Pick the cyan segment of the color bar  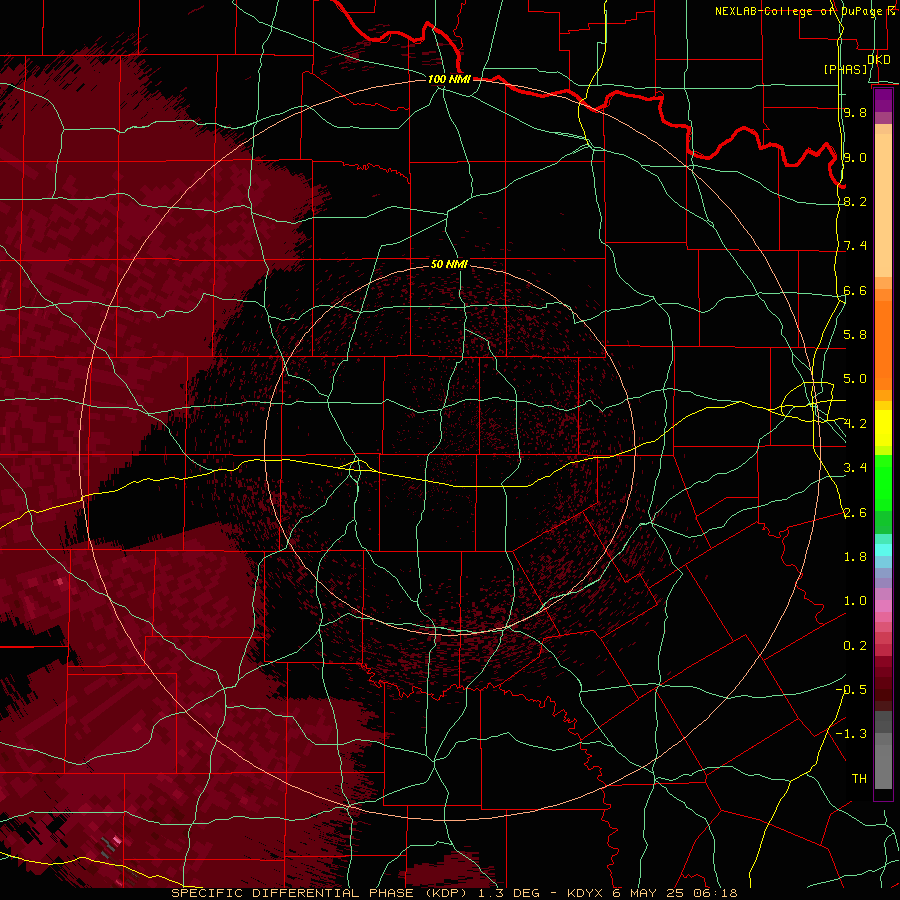tap(883, 550)
